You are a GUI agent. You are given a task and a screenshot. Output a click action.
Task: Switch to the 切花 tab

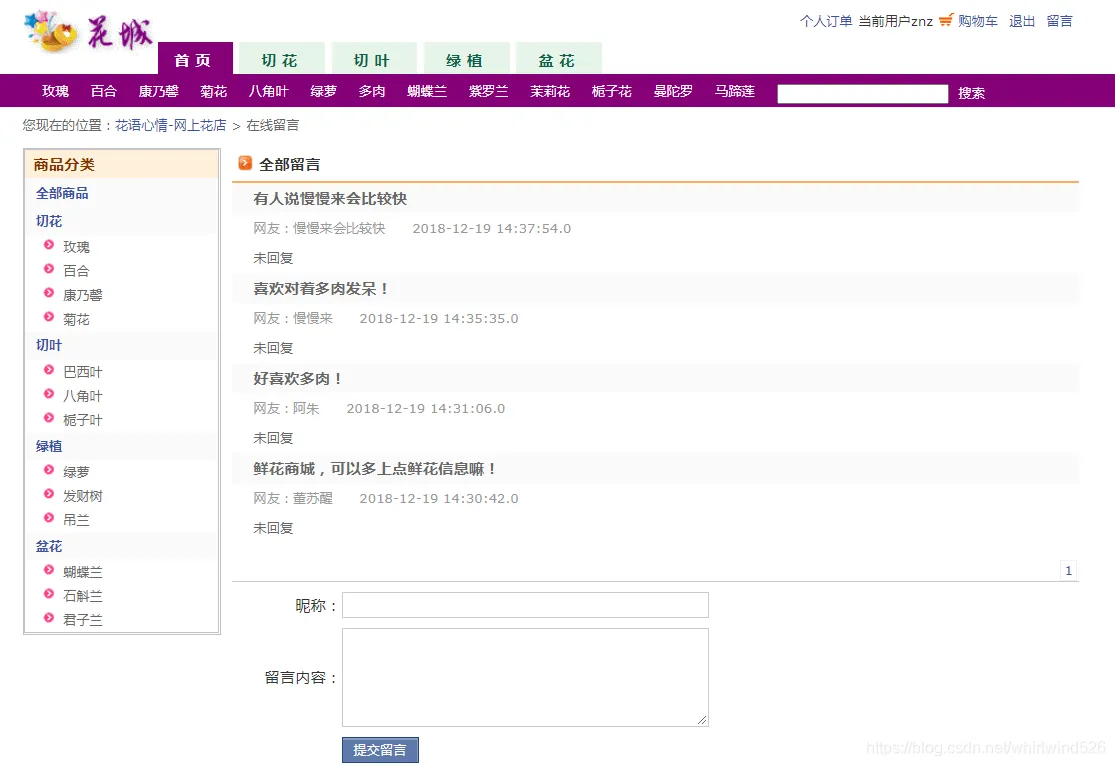[x=282, y=58]
